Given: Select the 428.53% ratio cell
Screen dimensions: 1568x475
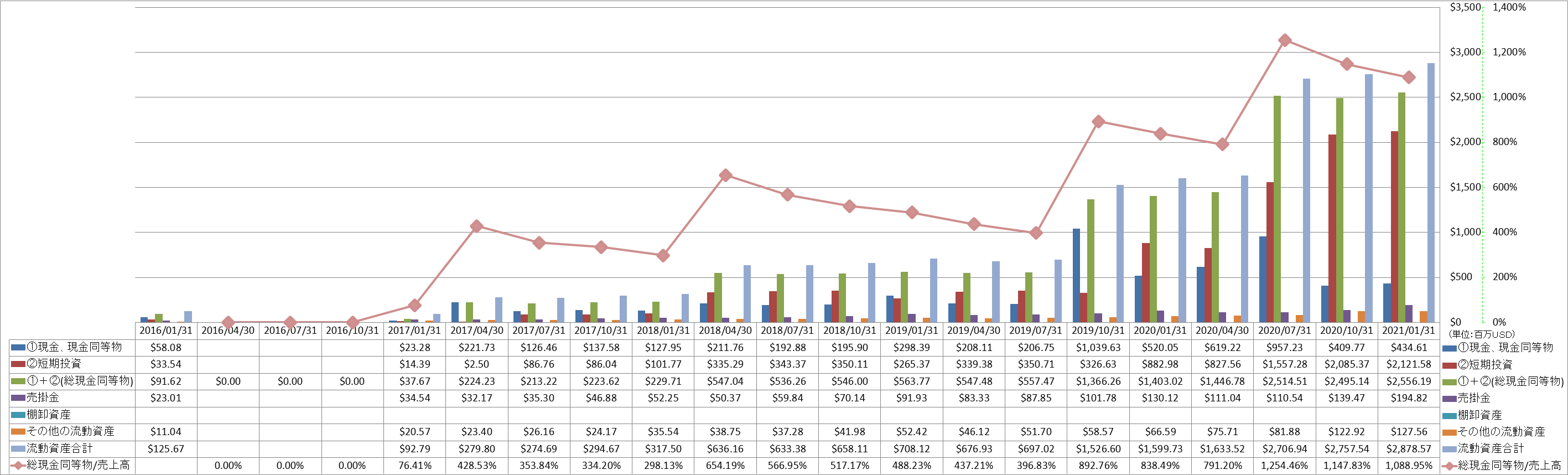Looking at the screenshot, I should click(x=476, y=466).
